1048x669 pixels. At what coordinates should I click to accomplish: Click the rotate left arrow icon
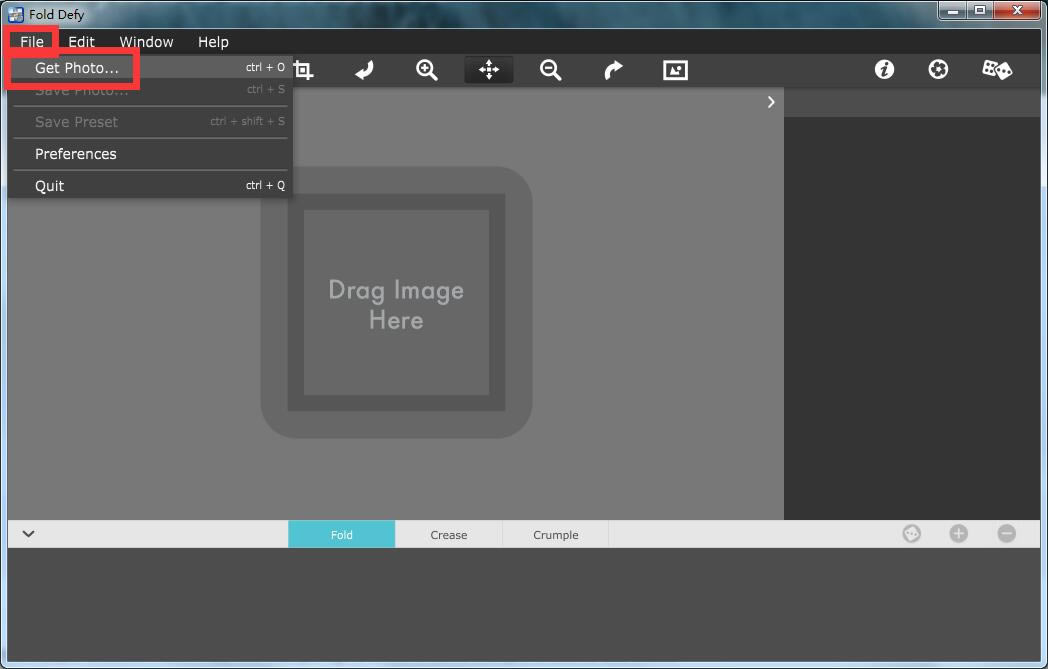coord(365,70)
